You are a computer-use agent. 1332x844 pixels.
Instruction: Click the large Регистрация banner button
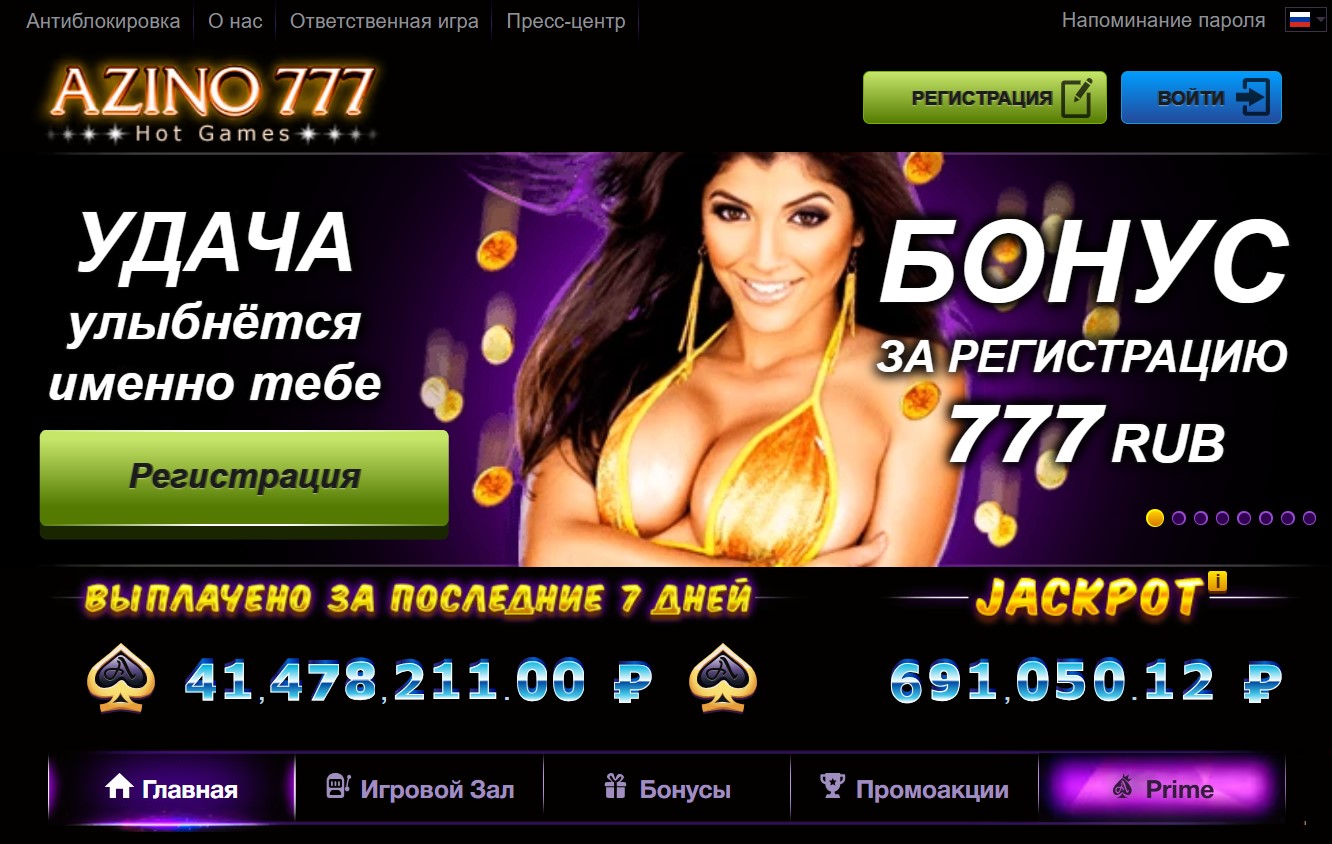[x=244, y=477]
